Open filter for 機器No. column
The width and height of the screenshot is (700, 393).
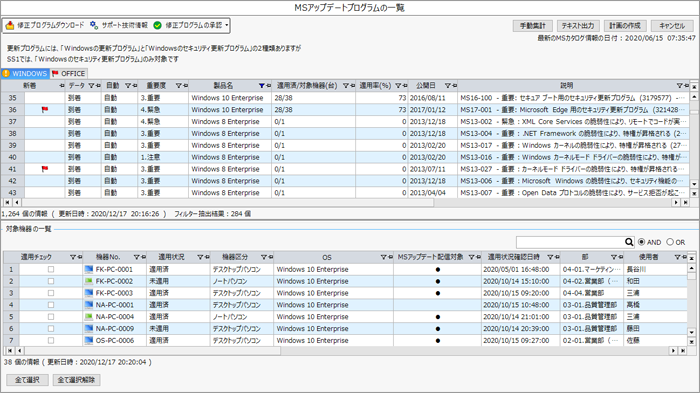point(137,257)
